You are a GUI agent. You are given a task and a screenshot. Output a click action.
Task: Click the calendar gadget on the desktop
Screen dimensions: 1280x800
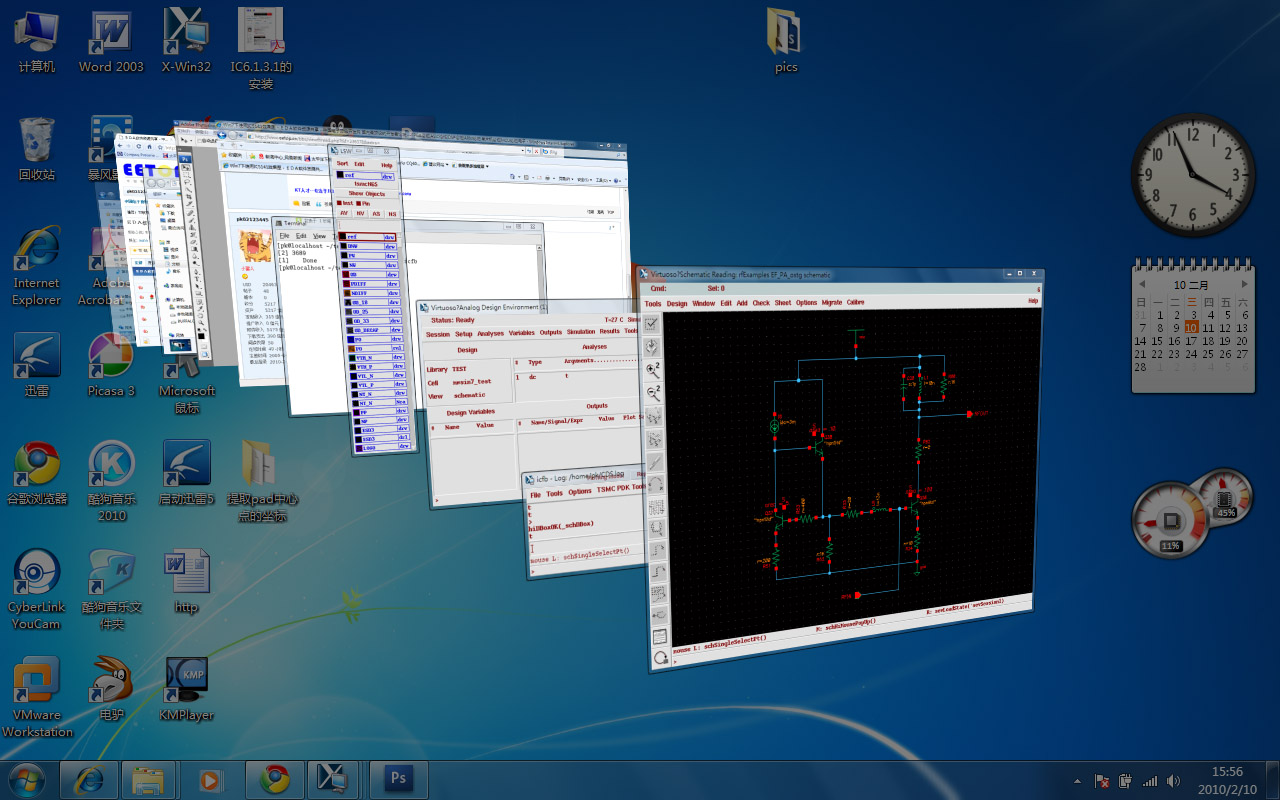[1191, 327]
